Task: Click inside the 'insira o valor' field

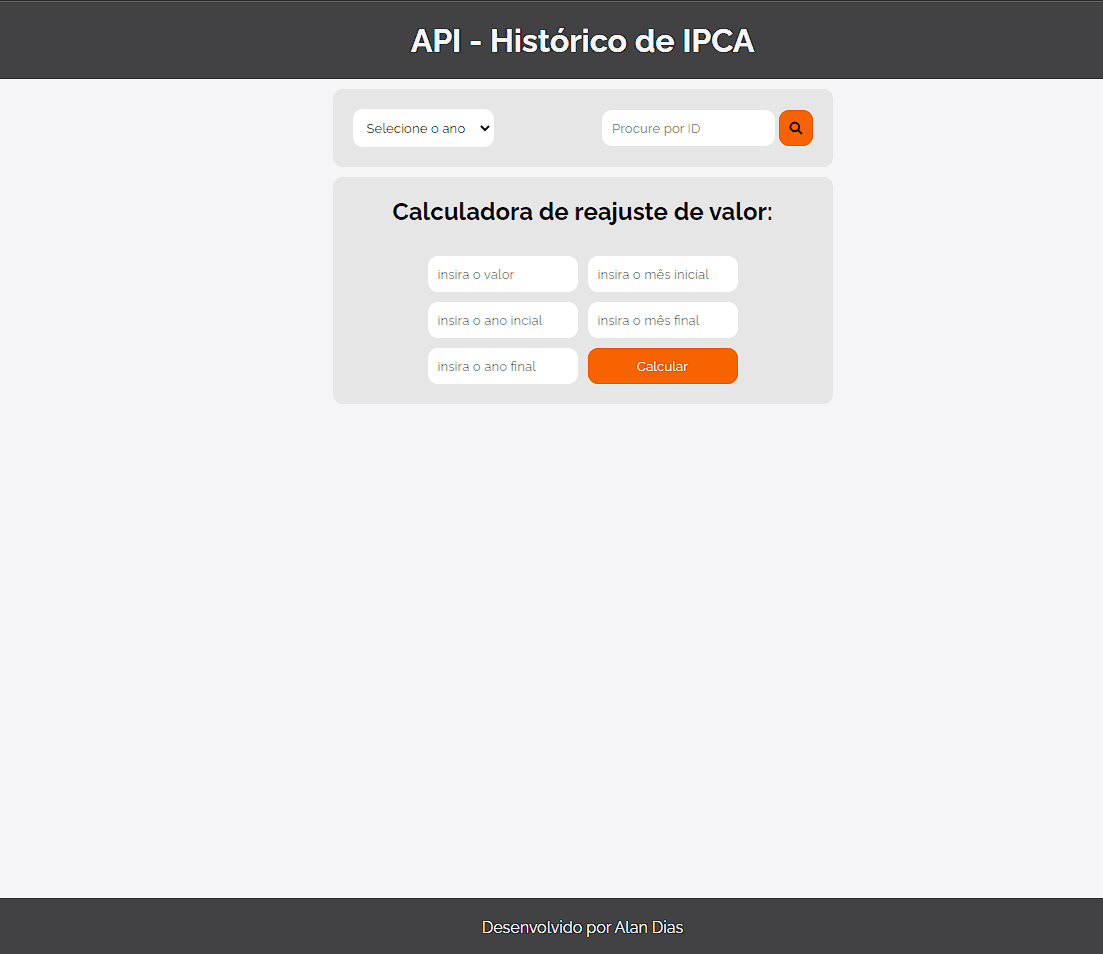Action: tap(502, 274)
